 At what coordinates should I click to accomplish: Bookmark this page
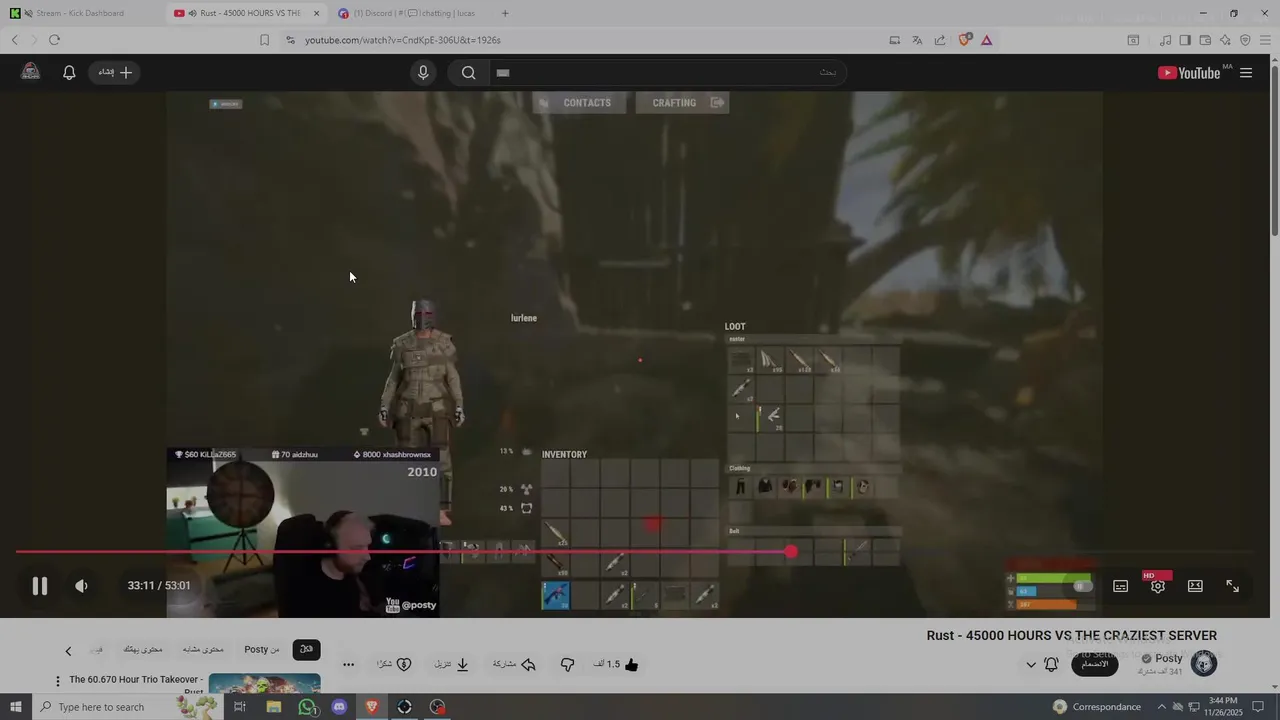pos(264,40)
